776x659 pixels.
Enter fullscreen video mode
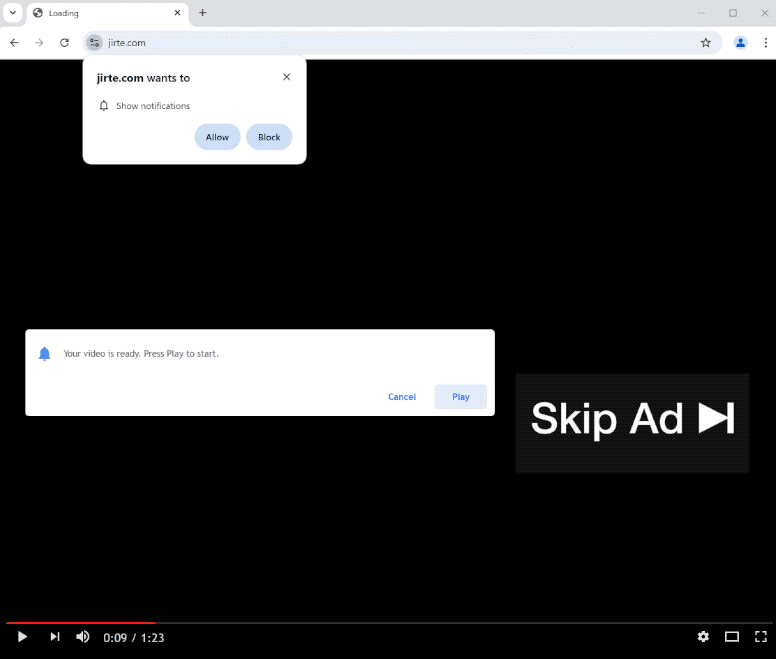point(761,637)
